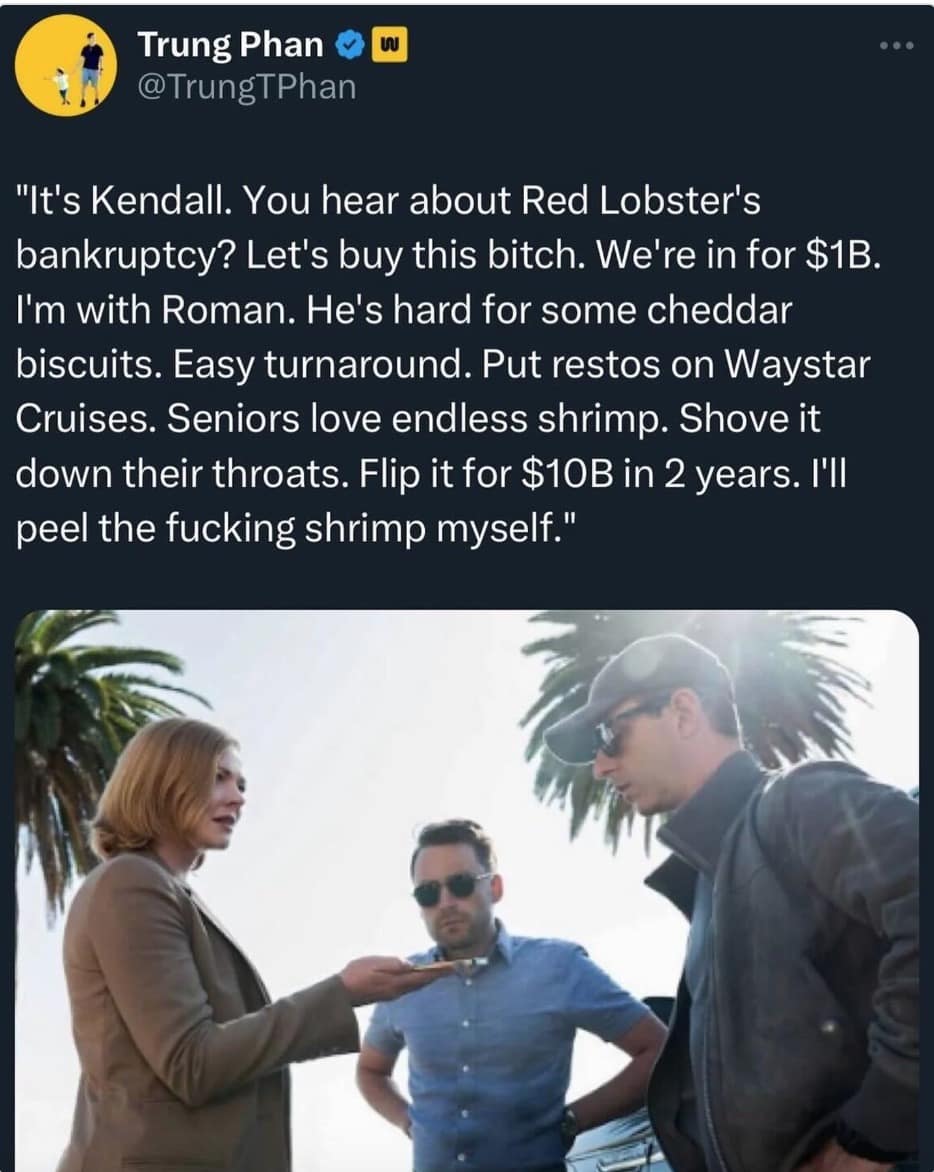Screen dimensions: 934x1172
Task: Click the dark leather jacket in the photo
Action: [800, 960]
